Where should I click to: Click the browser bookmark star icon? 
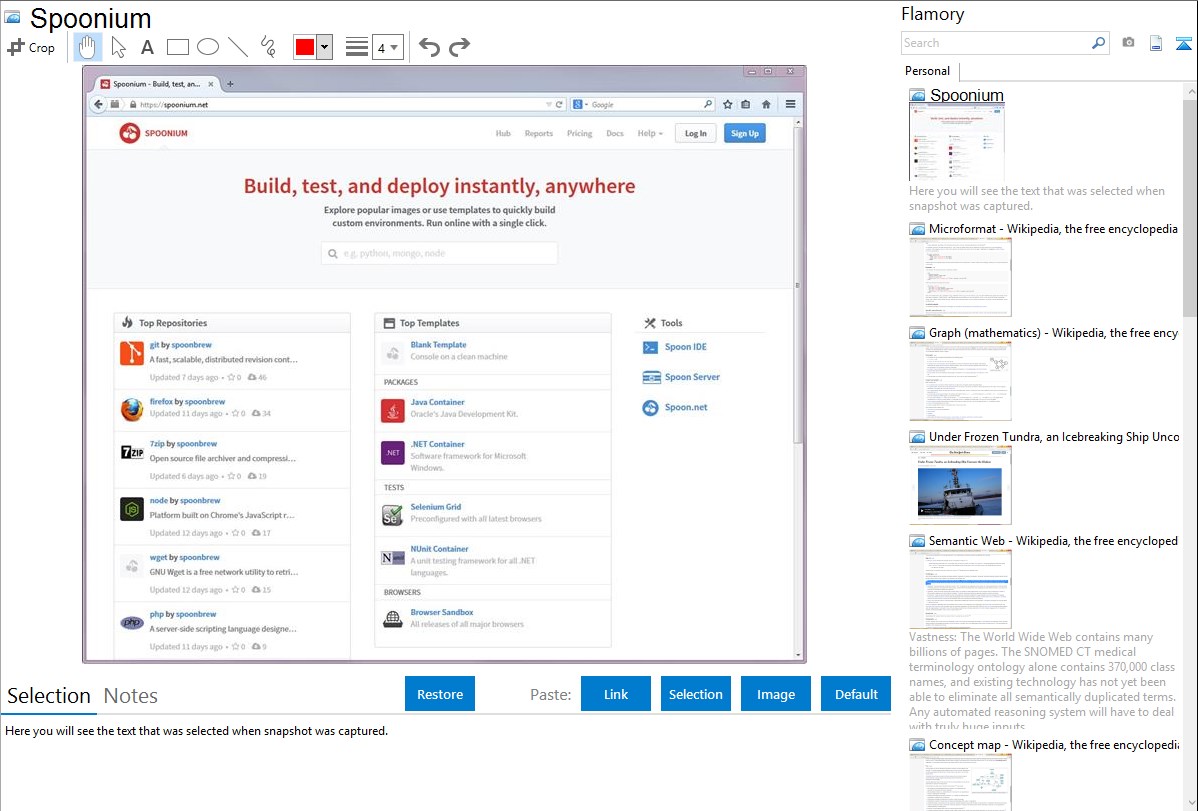coord(727,104)
